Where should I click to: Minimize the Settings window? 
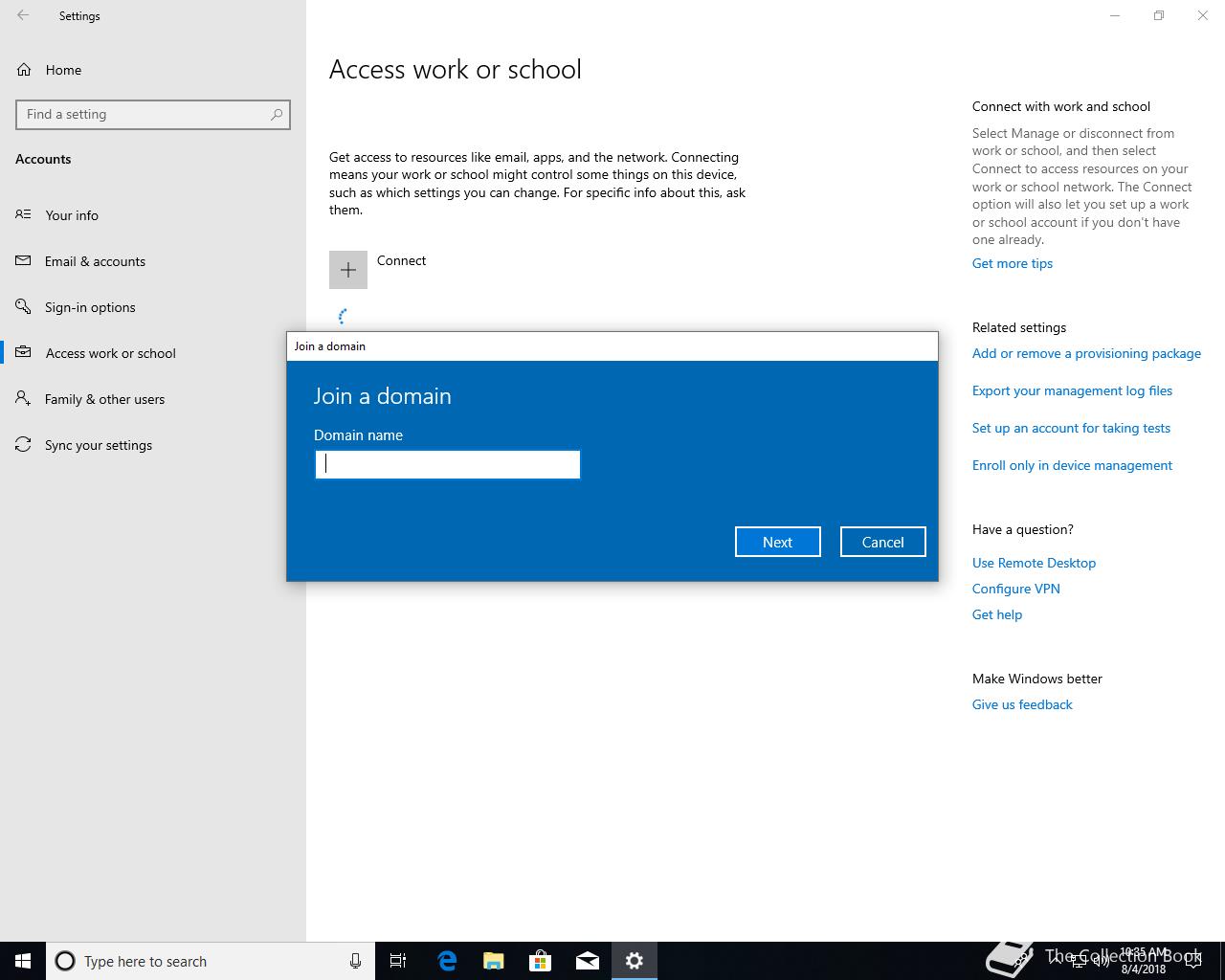coord(1115,15)
